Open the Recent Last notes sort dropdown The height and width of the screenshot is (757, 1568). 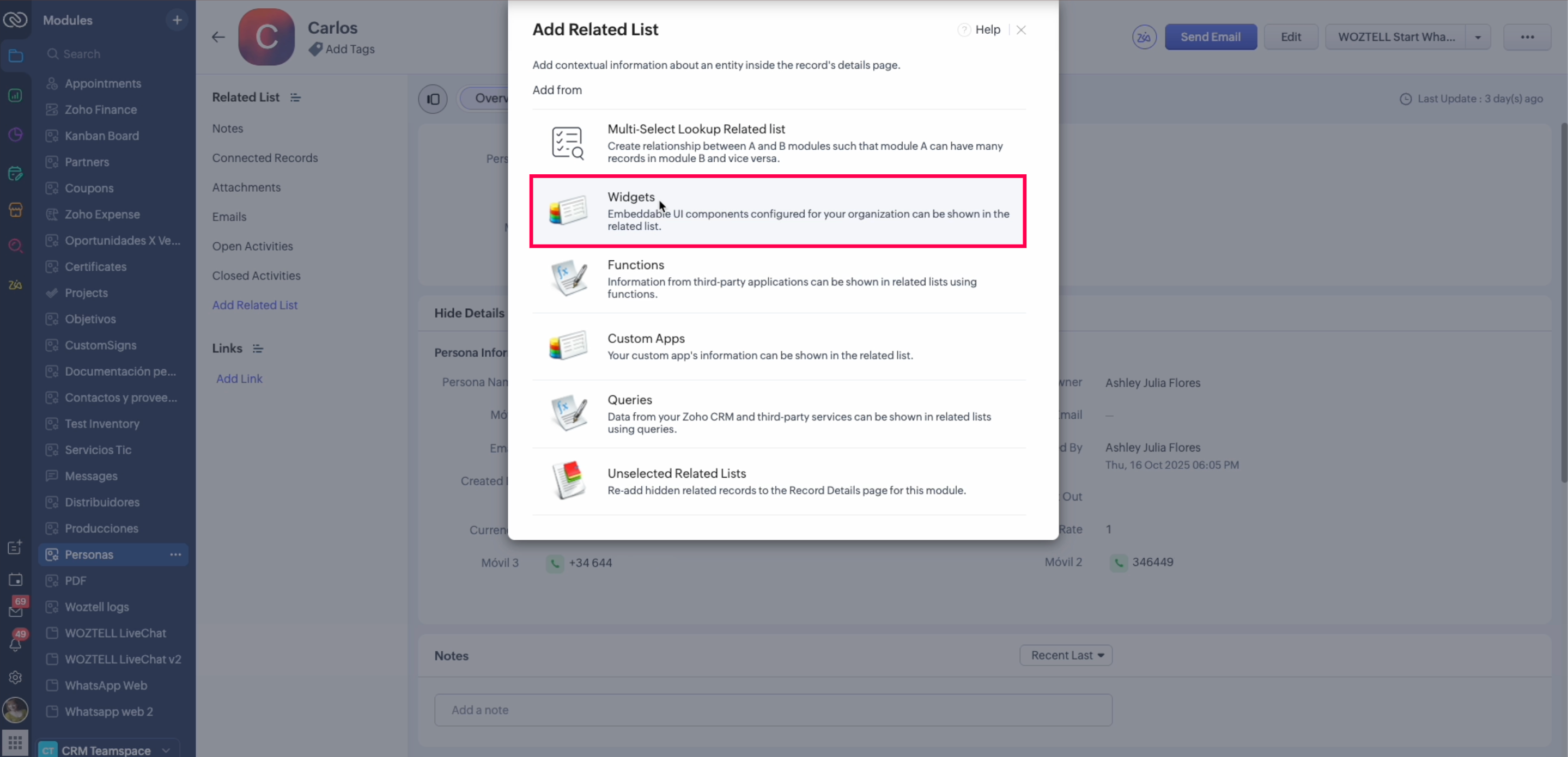1066,655
